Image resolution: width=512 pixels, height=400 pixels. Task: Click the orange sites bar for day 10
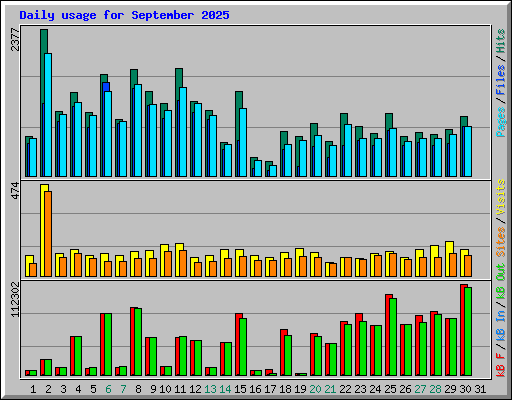168,264
